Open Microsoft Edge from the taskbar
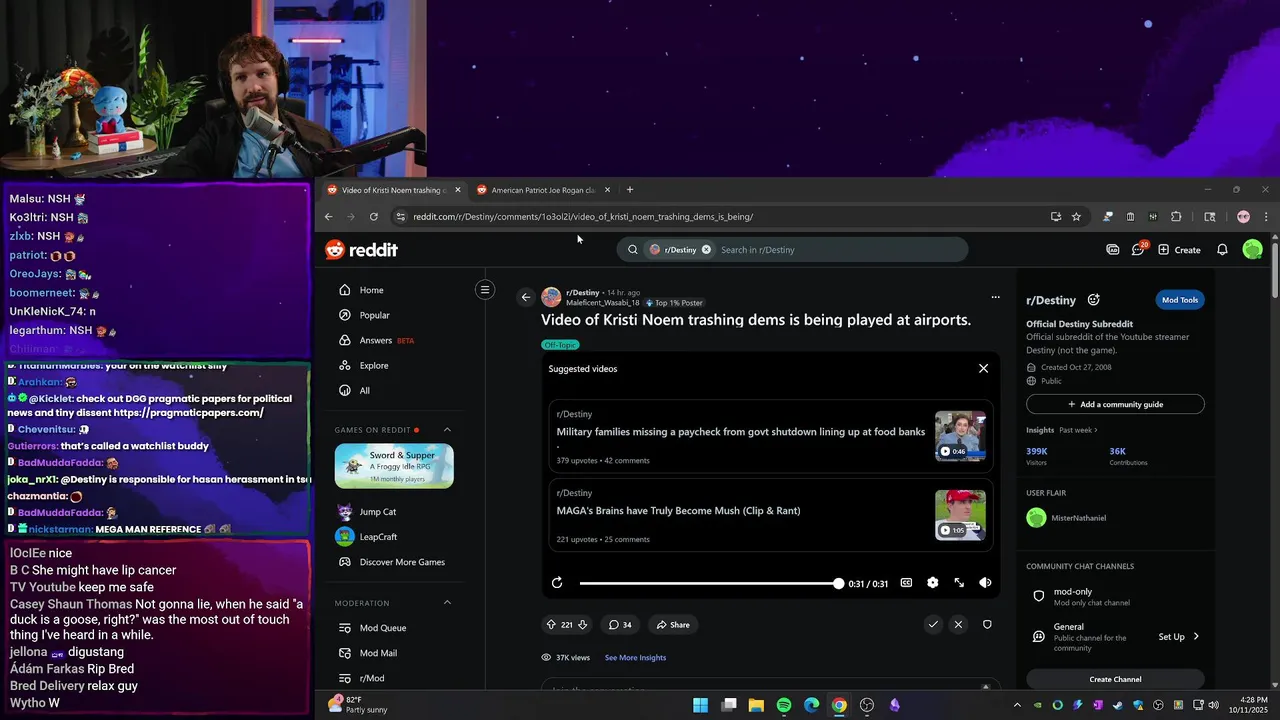This screenshot has height=720, width=1280. (x=811, y=705)
